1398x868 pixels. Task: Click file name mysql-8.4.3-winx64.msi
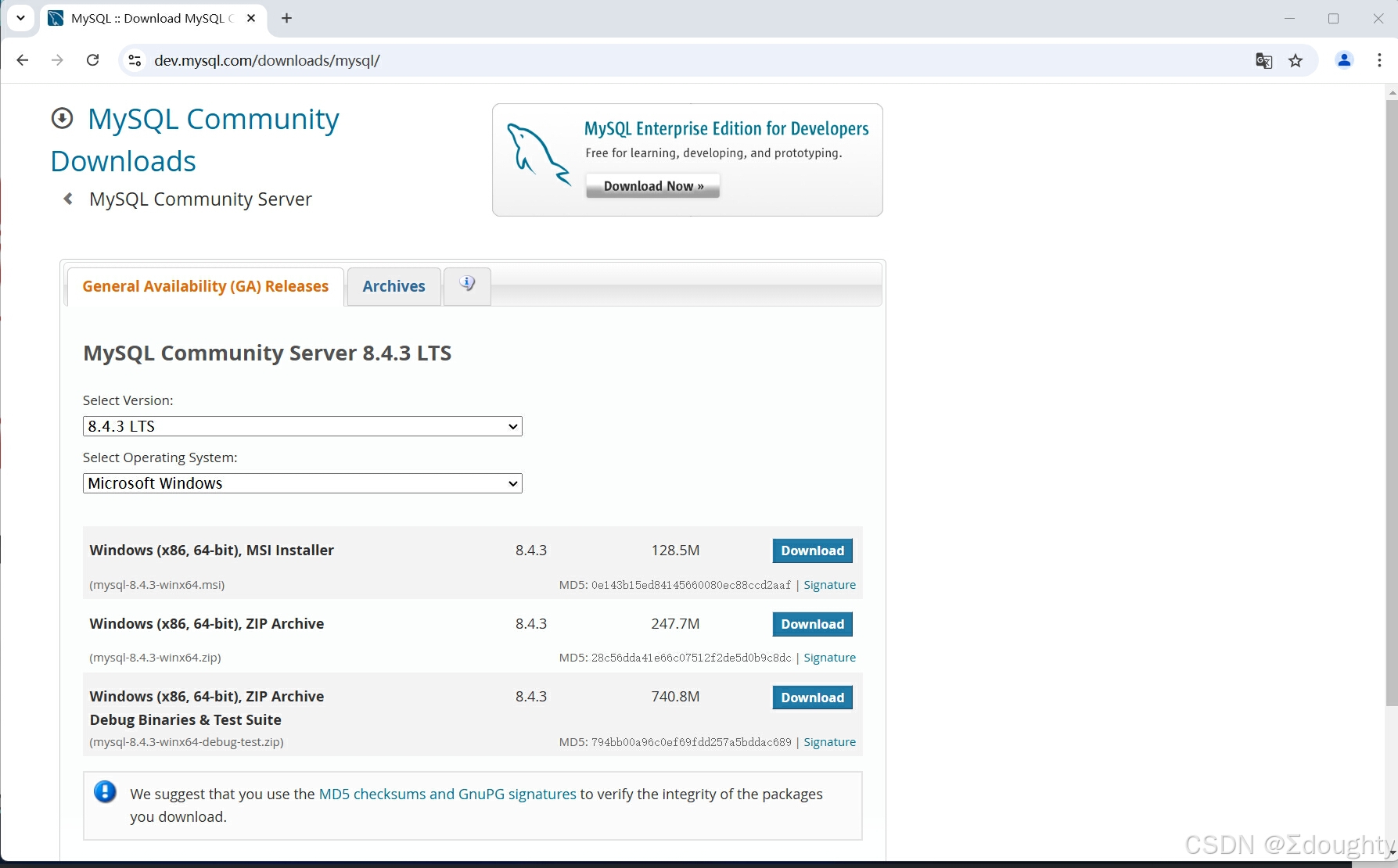pyautogui.click(x=157, y=585)
